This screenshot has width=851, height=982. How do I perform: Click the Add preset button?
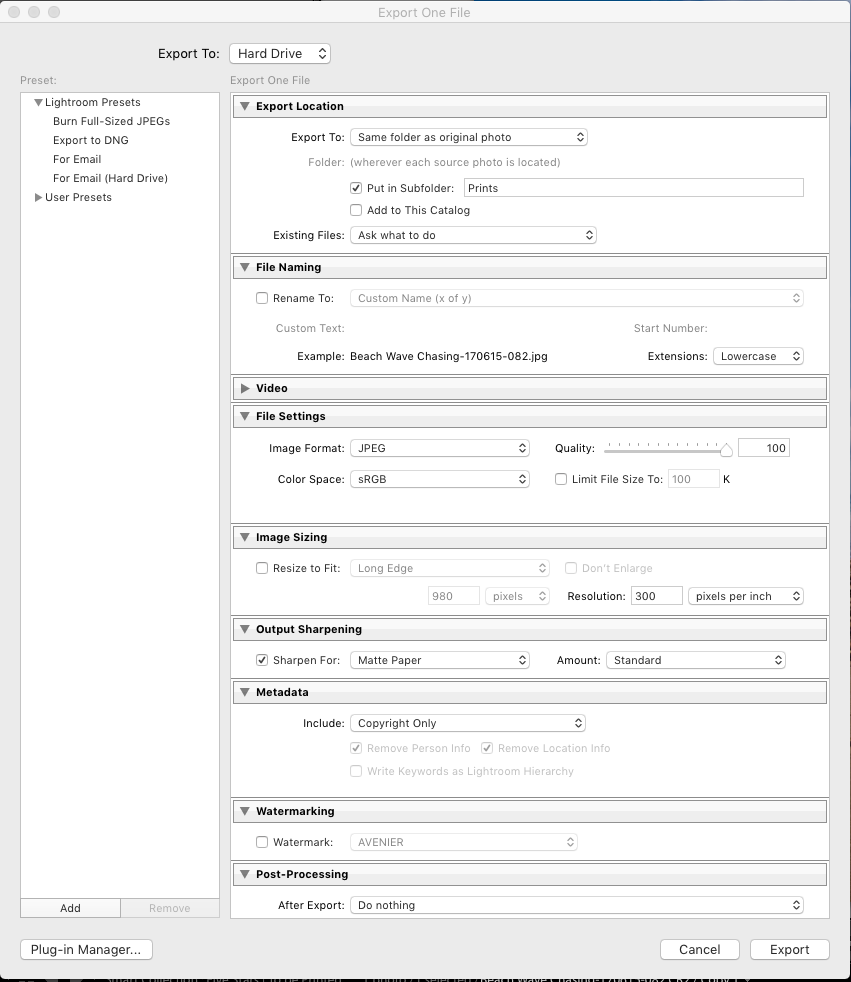coord(70,908)
